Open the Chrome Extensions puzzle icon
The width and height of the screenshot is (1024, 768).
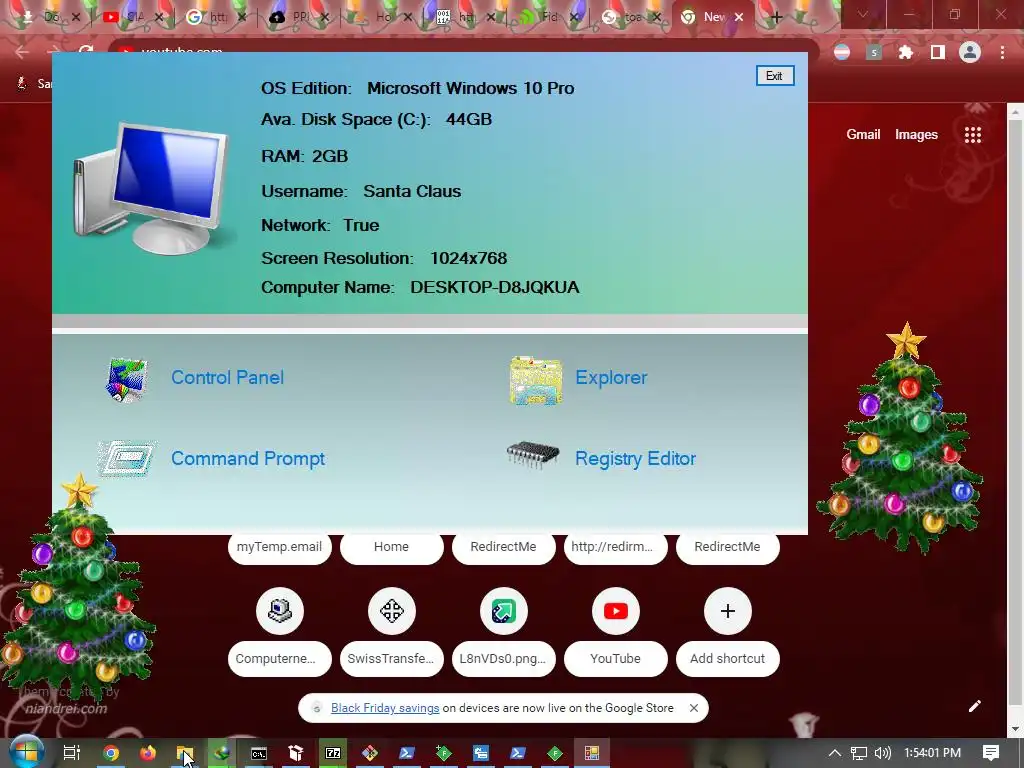906,52
